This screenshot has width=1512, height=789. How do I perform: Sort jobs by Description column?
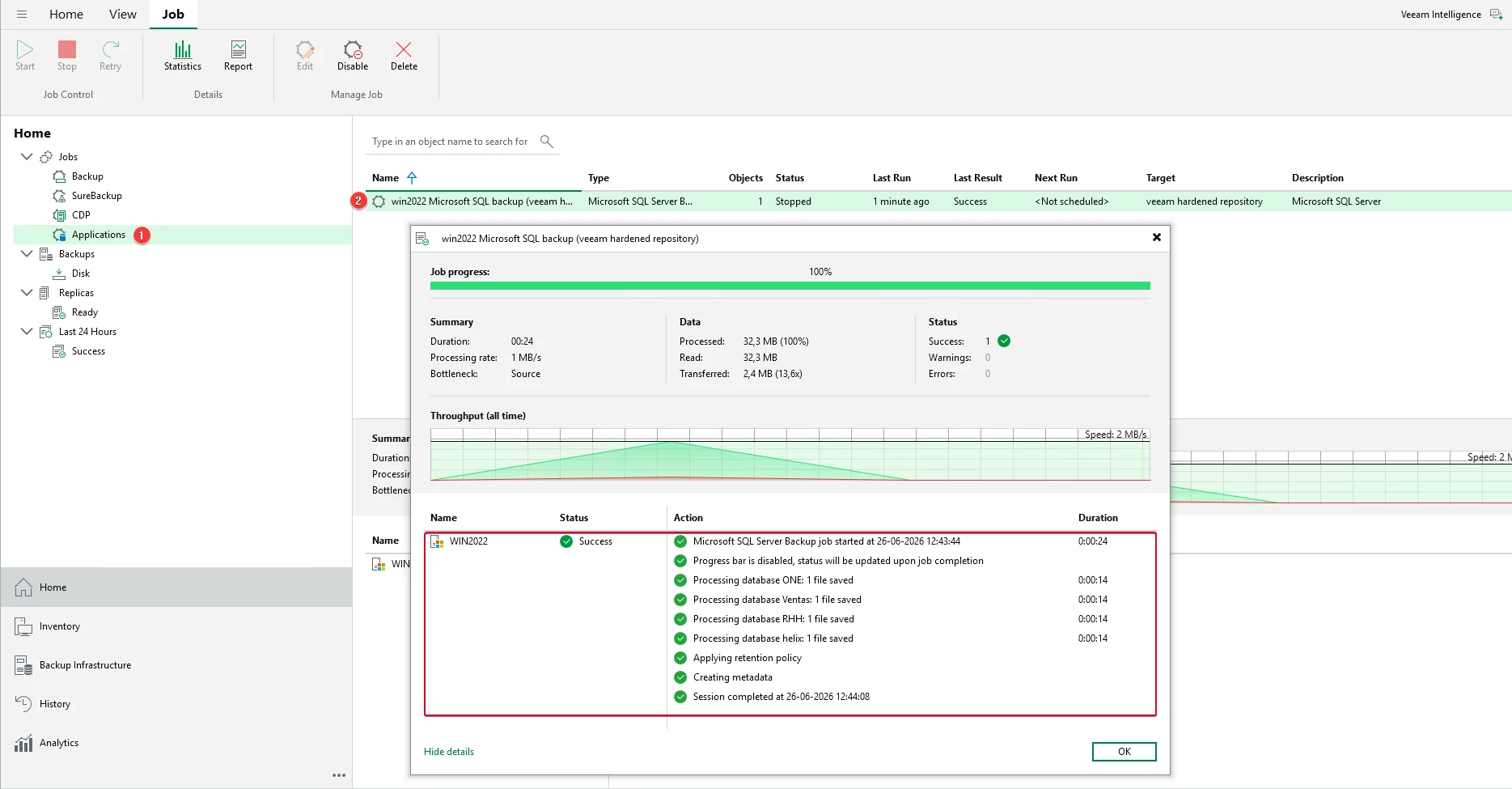tap(1317, 178)
